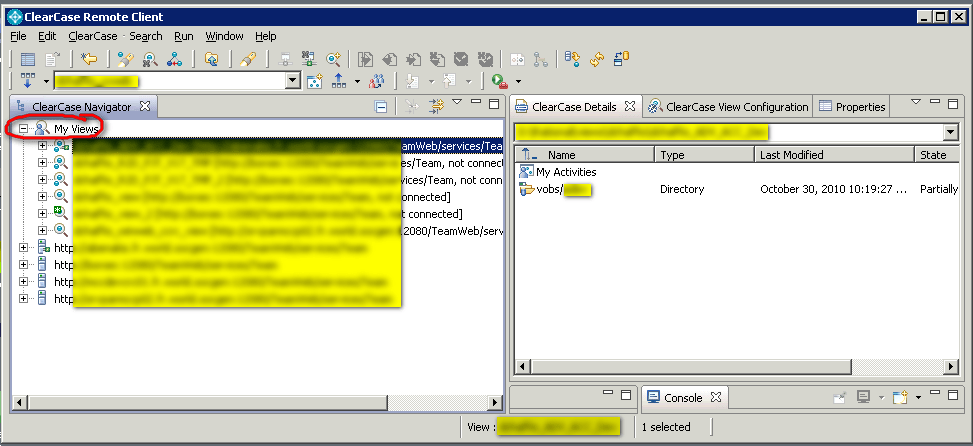Open the update arrow dropdown menu
The image size is (973, 446).
(x=46, y=81)
